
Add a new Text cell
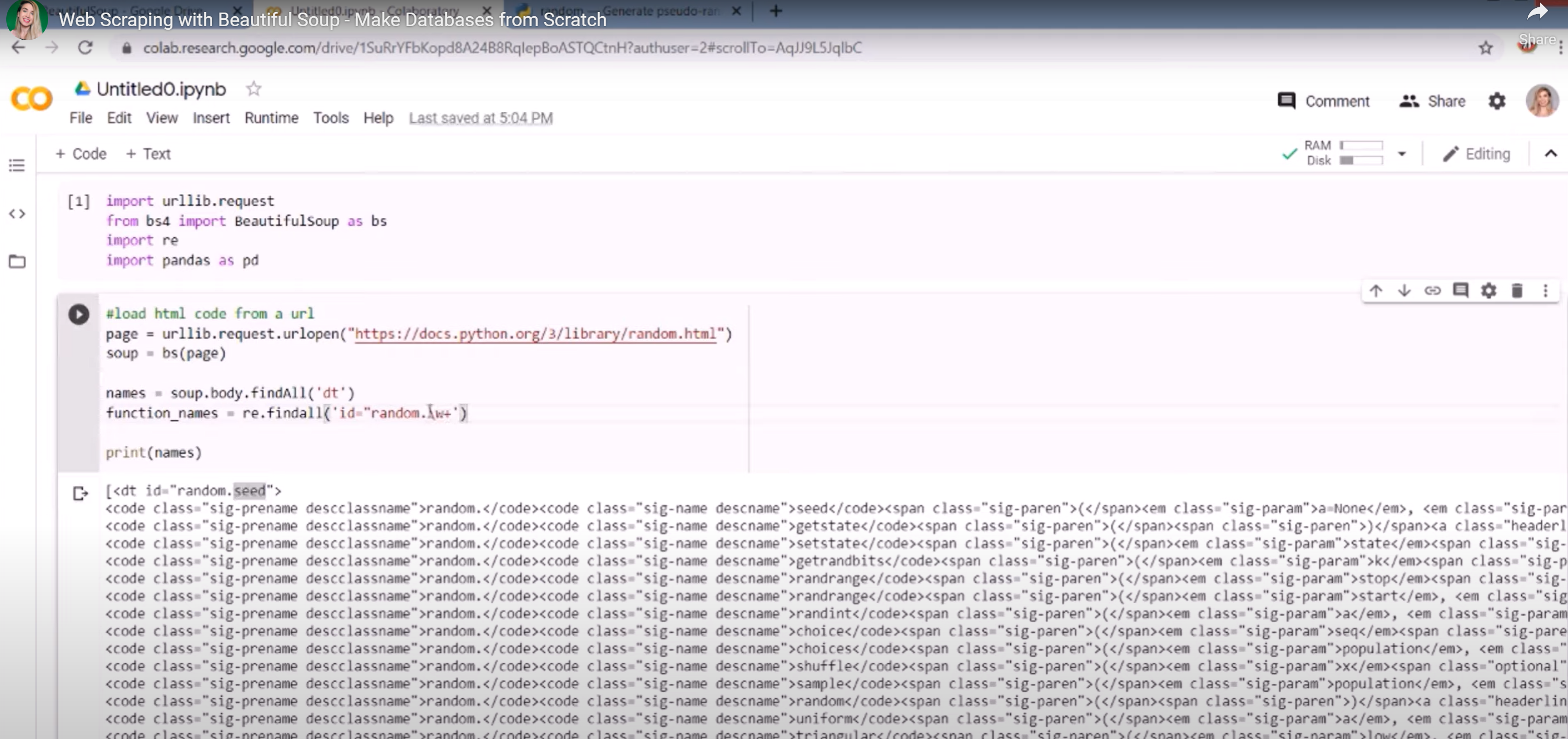pos(148,154)
